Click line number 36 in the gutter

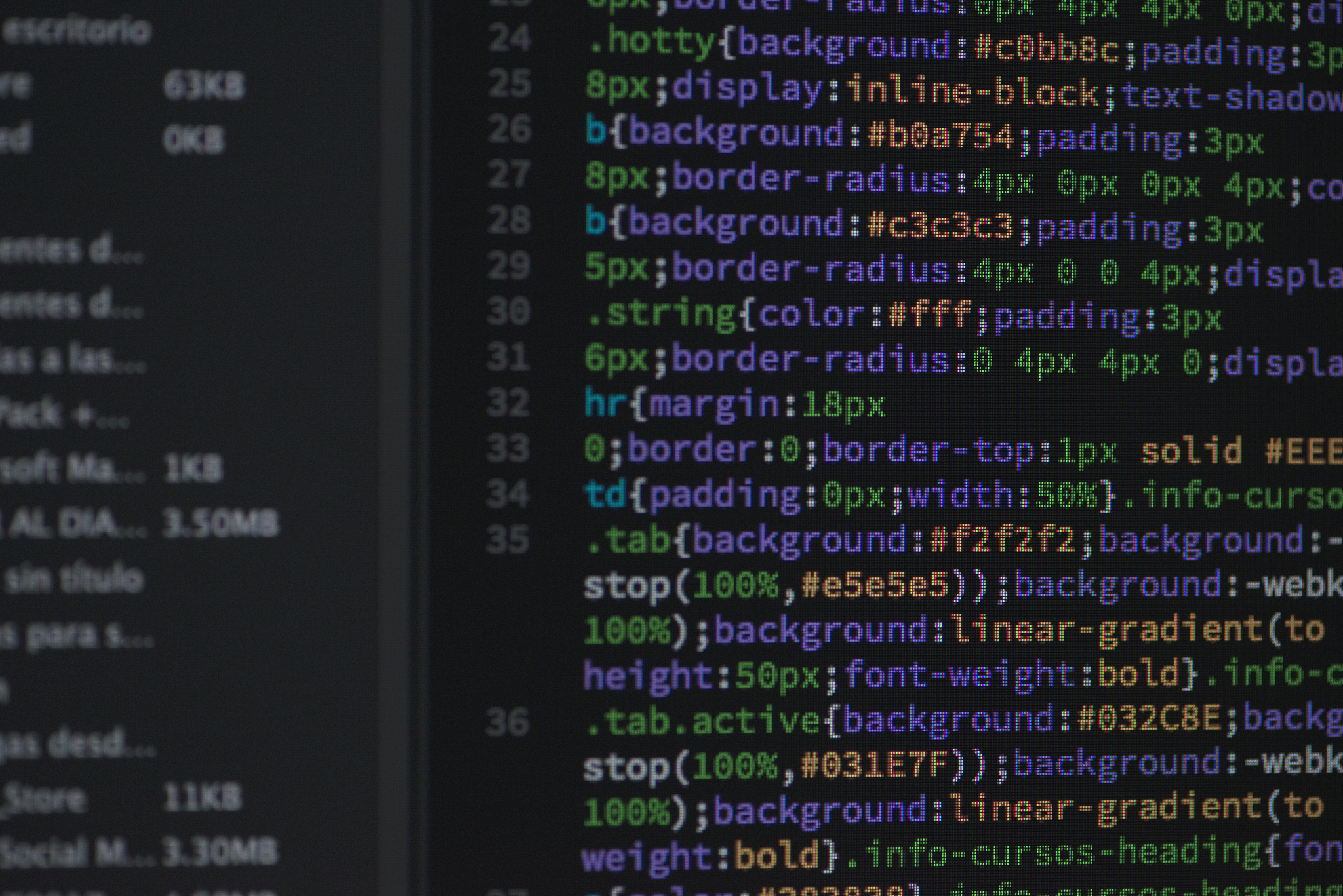tap(507, 722)
